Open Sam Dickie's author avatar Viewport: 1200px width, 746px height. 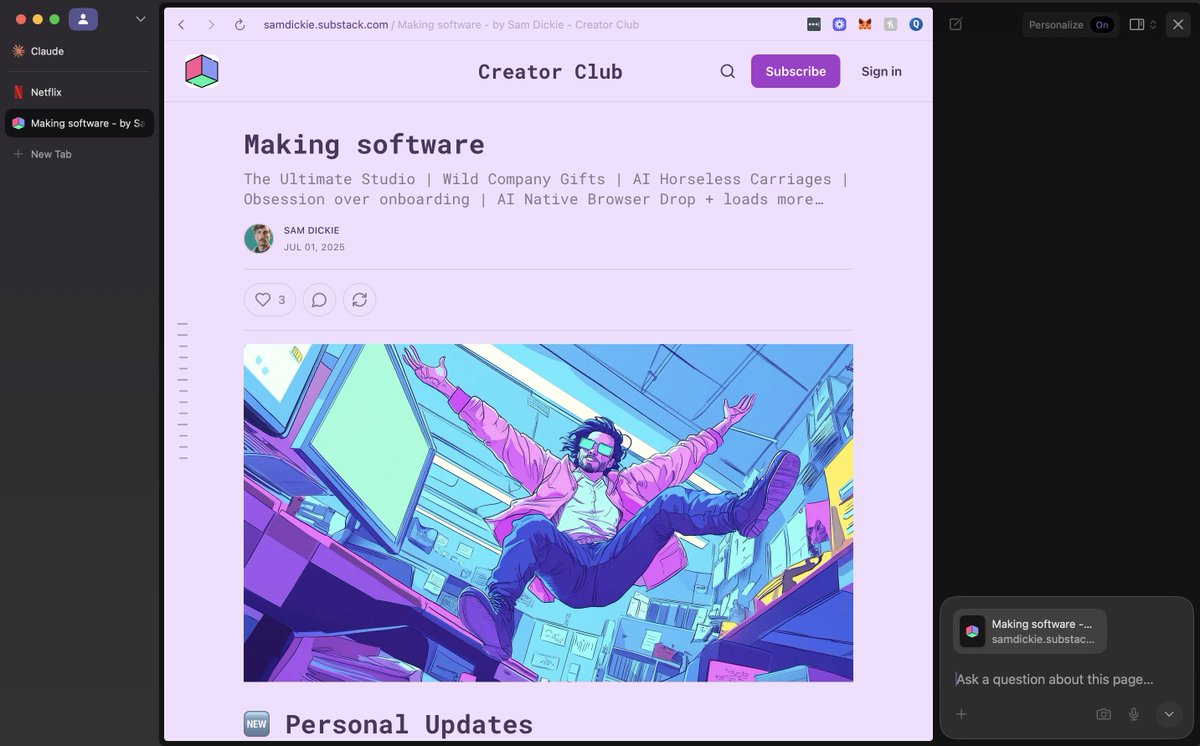[259, 238]
